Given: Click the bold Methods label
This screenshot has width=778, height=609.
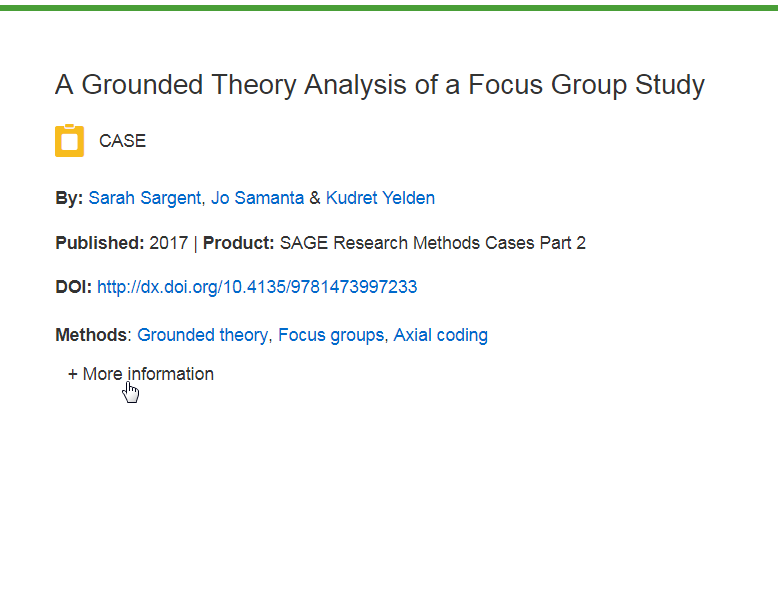Looking at the screenshot, I should (x=91, y=335).
